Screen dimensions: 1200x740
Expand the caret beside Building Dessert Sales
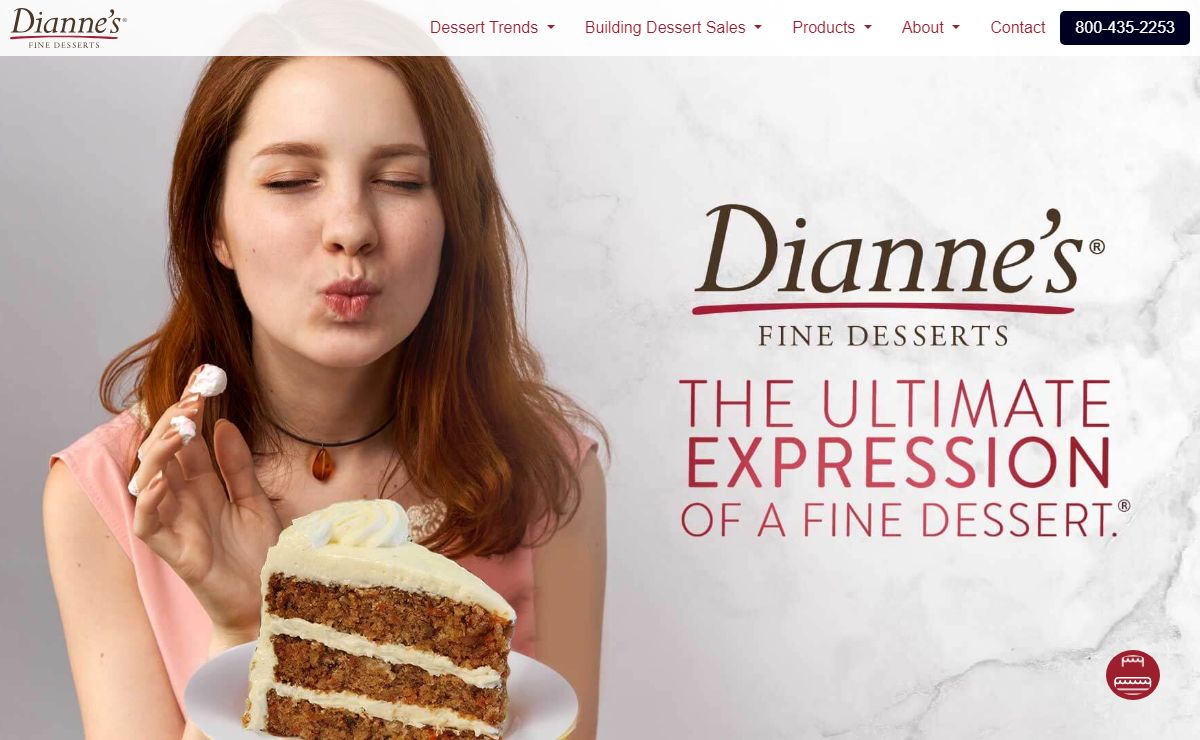[x=758, y=28]
